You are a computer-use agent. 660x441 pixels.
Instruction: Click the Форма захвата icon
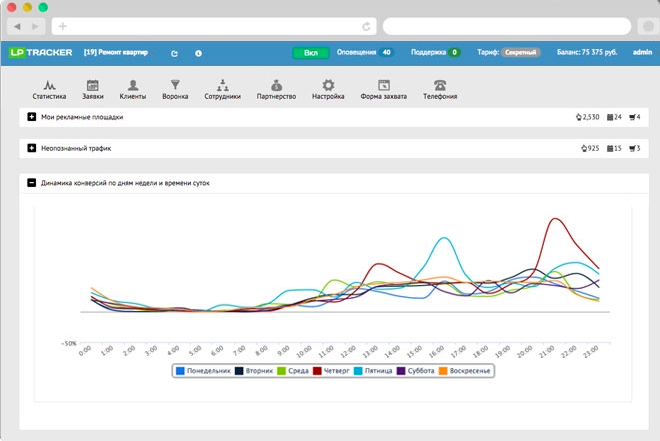tap(382, 86)
